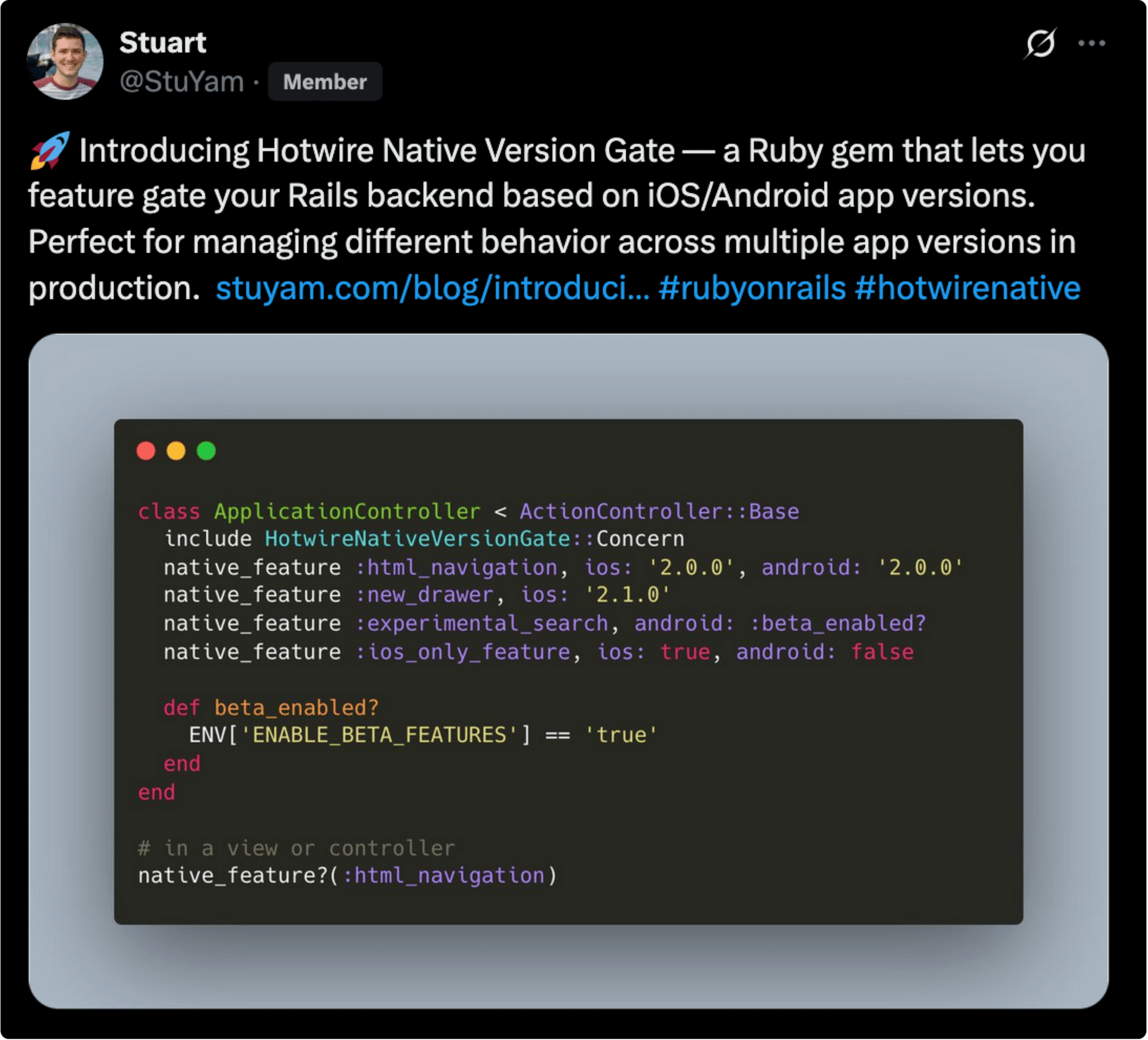Open the stuyam.com blog link
The image size is (1148, 1040).
pos(432,288)
